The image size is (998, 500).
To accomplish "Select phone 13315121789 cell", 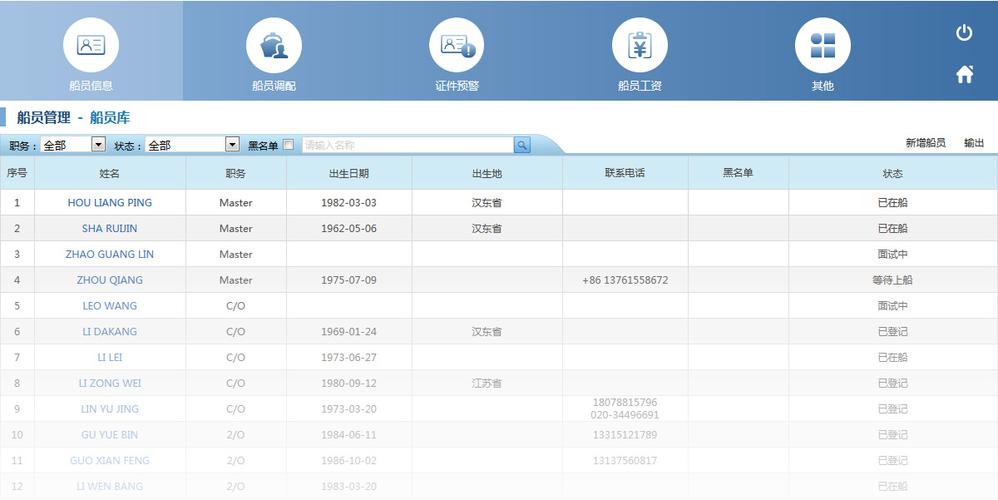I will (x=625, y=435).
